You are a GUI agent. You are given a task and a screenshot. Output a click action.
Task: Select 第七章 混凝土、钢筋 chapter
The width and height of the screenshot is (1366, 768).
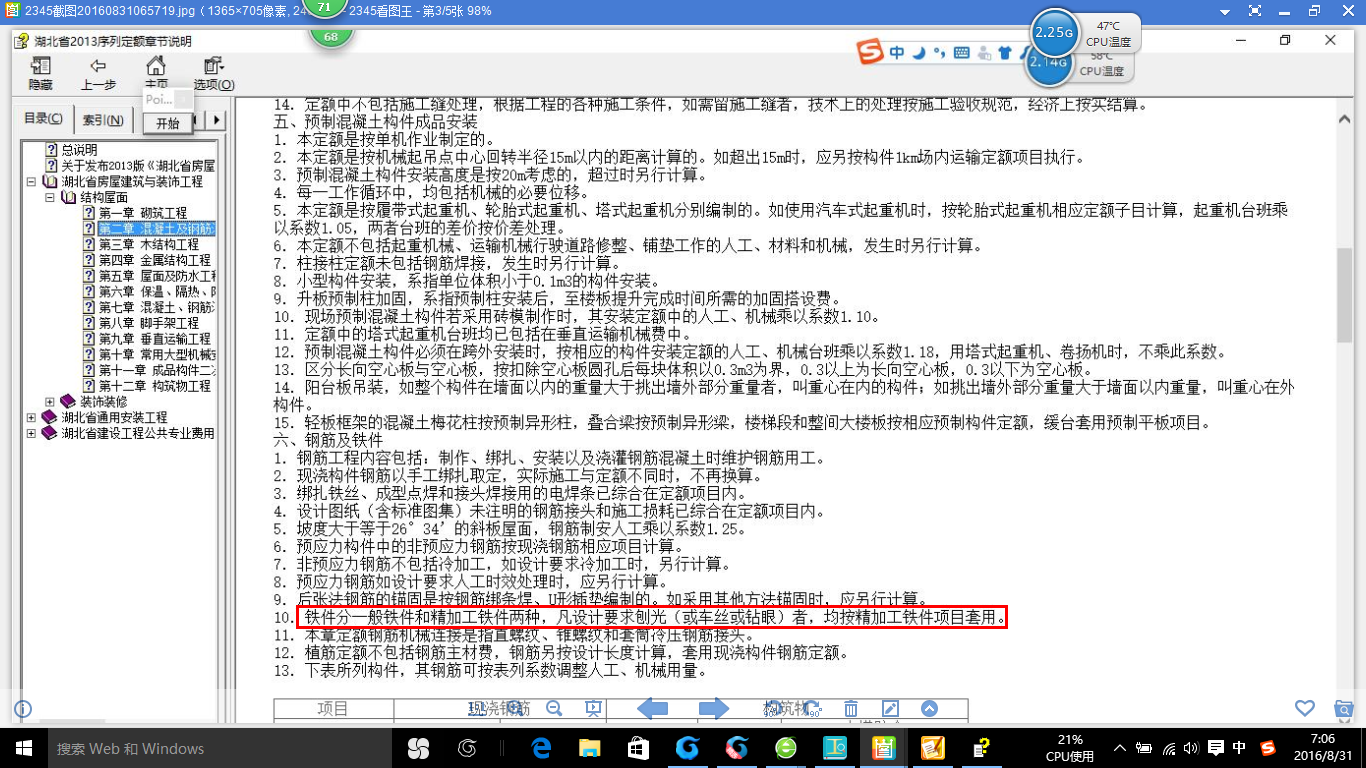156,308
